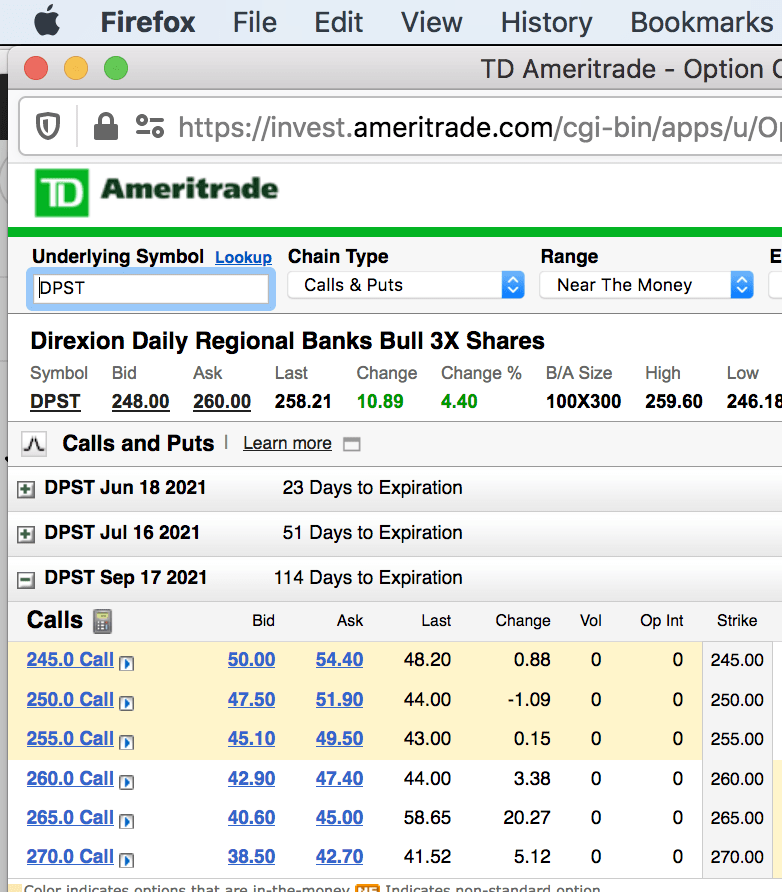Click the small window icon beside Learn more
The height and width of the screenshot is (892, 782).
[x=352, y=444]
